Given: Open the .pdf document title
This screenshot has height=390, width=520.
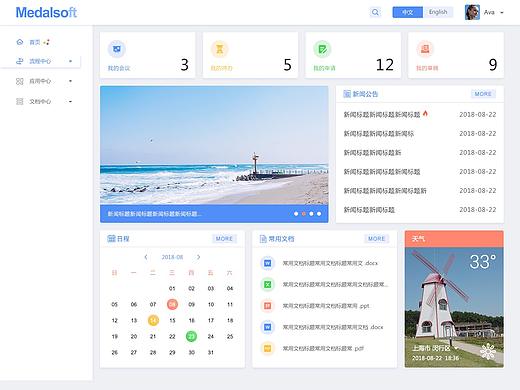Looking at the screenshot, I should click(x=323, y=349).
